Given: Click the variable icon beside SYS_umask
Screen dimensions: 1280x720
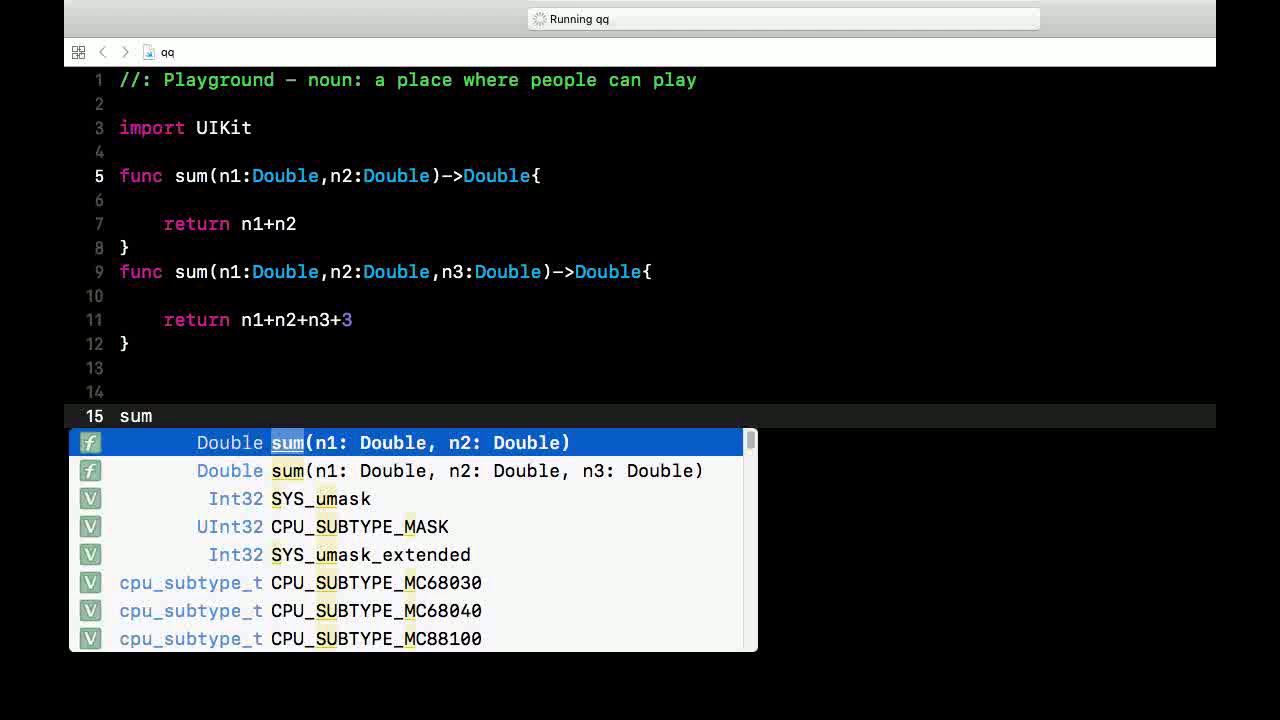Looking at the screenshot, I should coord(90,499).
